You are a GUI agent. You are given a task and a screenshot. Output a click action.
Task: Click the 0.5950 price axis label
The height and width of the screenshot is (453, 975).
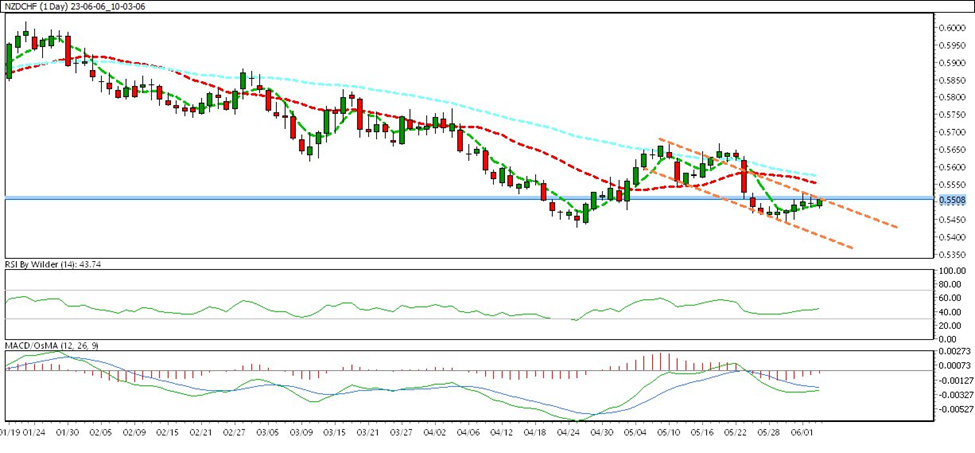tap(951, 45)
